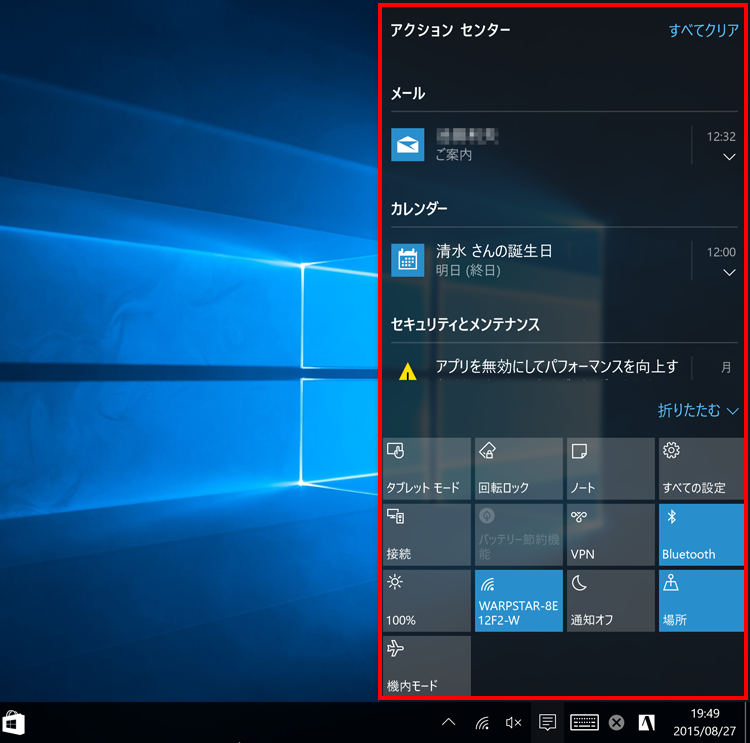Screen dimensions: 750x743
Task: Collapse quick actions with 折りたたむ
Action: [x=698, y=410]
